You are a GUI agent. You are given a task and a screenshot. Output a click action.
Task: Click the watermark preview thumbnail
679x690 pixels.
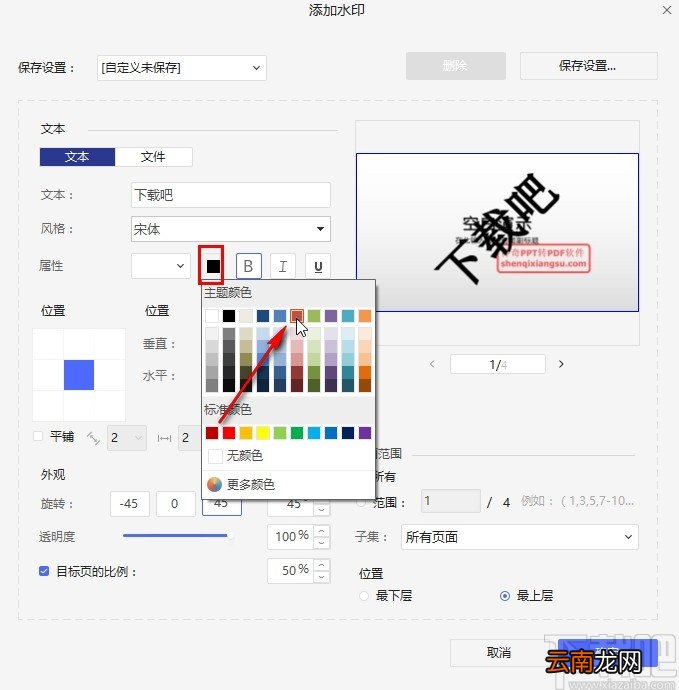coord(497,232)
